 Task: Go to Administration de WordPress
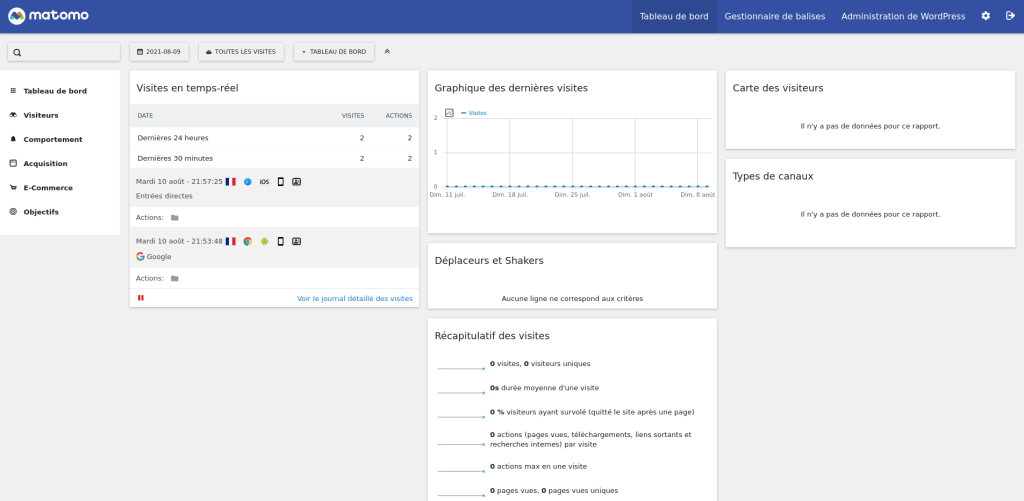tap(902, 16)
